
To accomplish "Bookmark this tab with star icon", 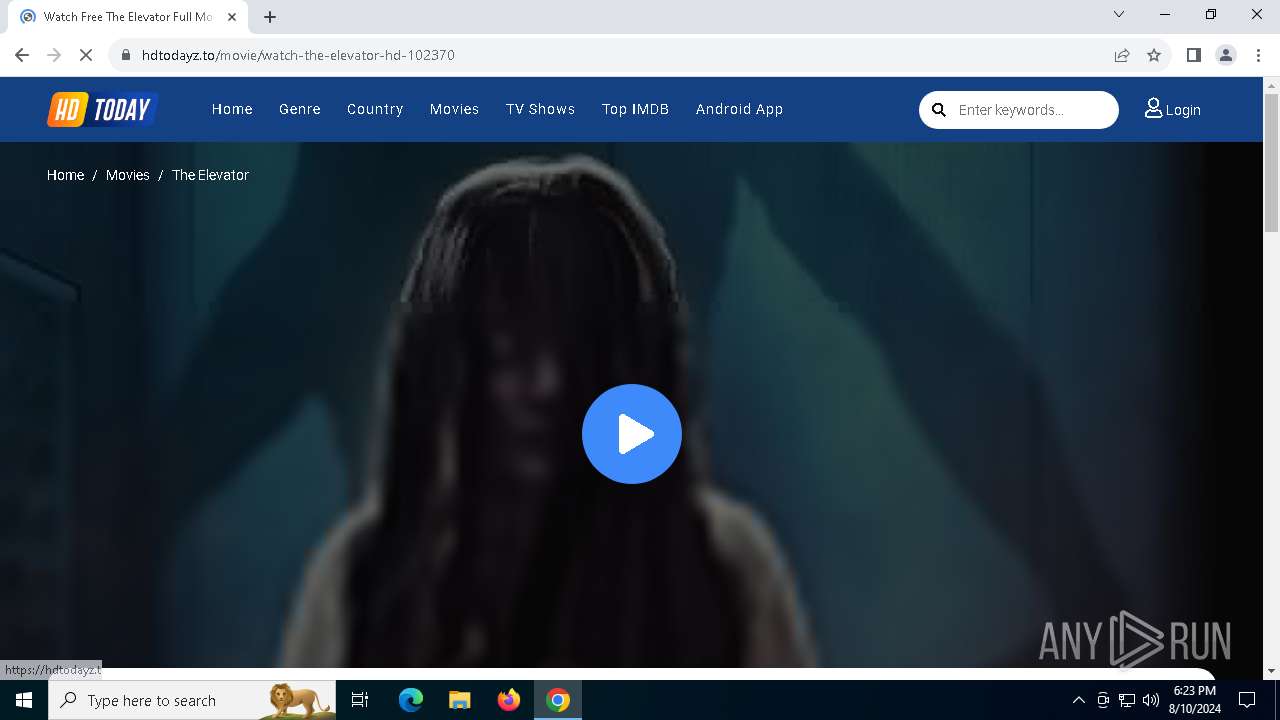I will pyautogui.click(x=1154, y=55).
